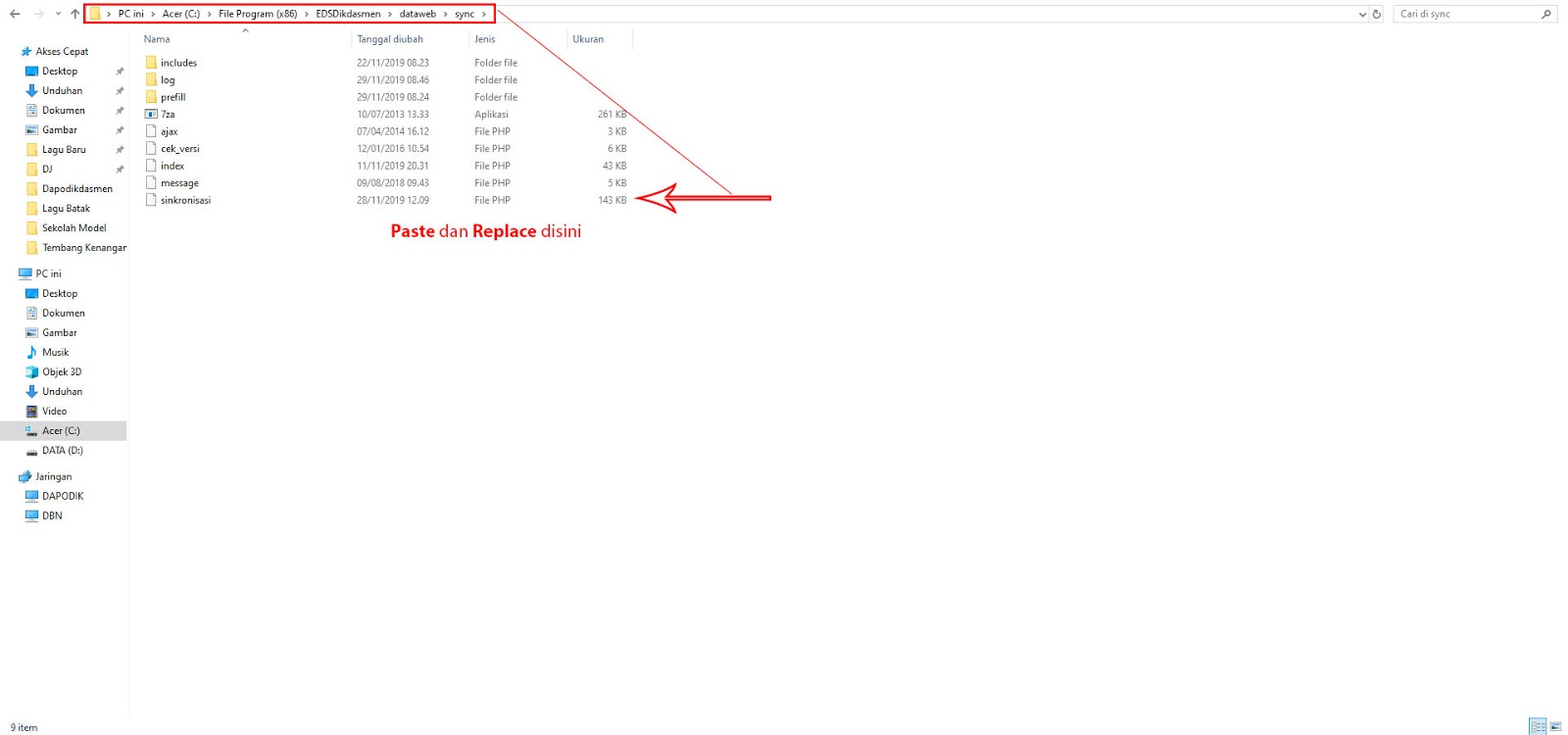The height and width of the screenshot is (735, 1568).
Task: Click the '143 KB' size cell
Action: coord(612,200)
